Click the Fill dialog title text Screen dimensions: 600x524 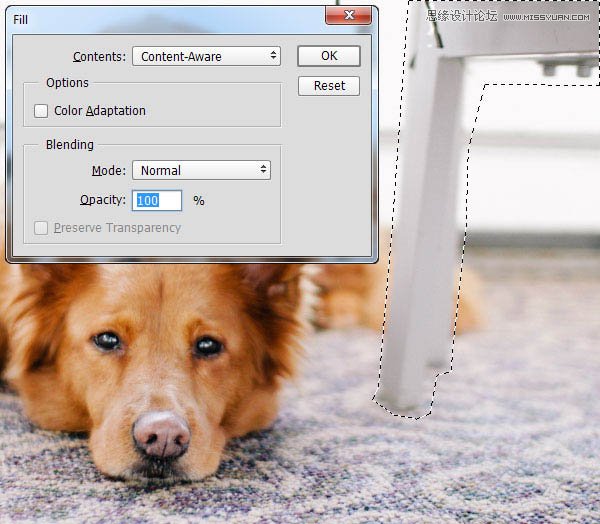tap(20, 20)
